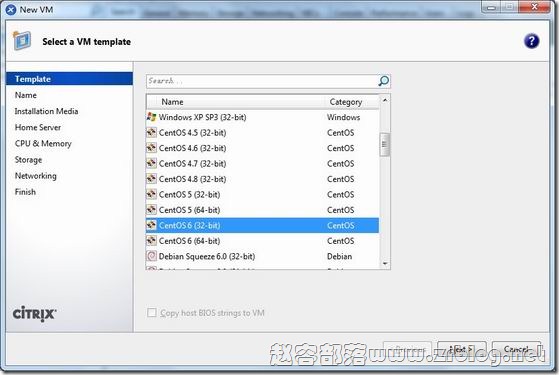Click the blue help question mark icon
The width and height of the screenshot is (559, 375).
pyautogui.click(x=531, y=41)
